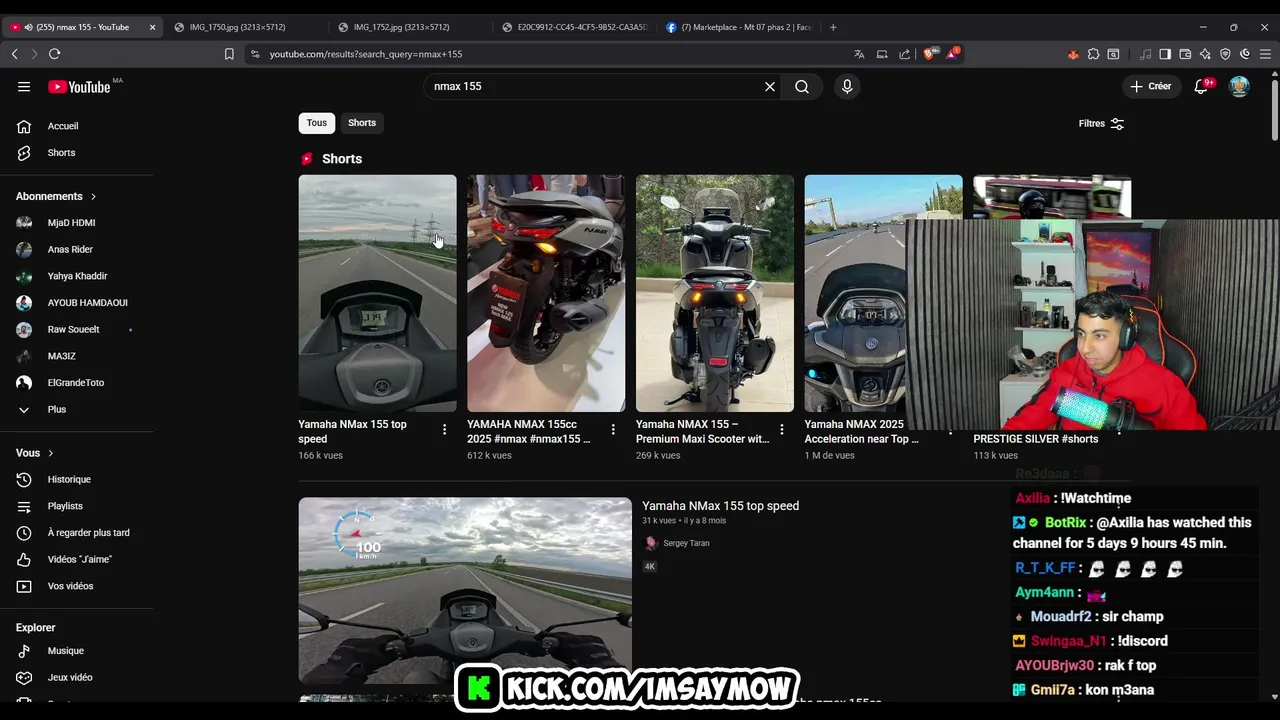Start voice search with the microphone
Screen dimensions: 1280x720
[847, 87]
